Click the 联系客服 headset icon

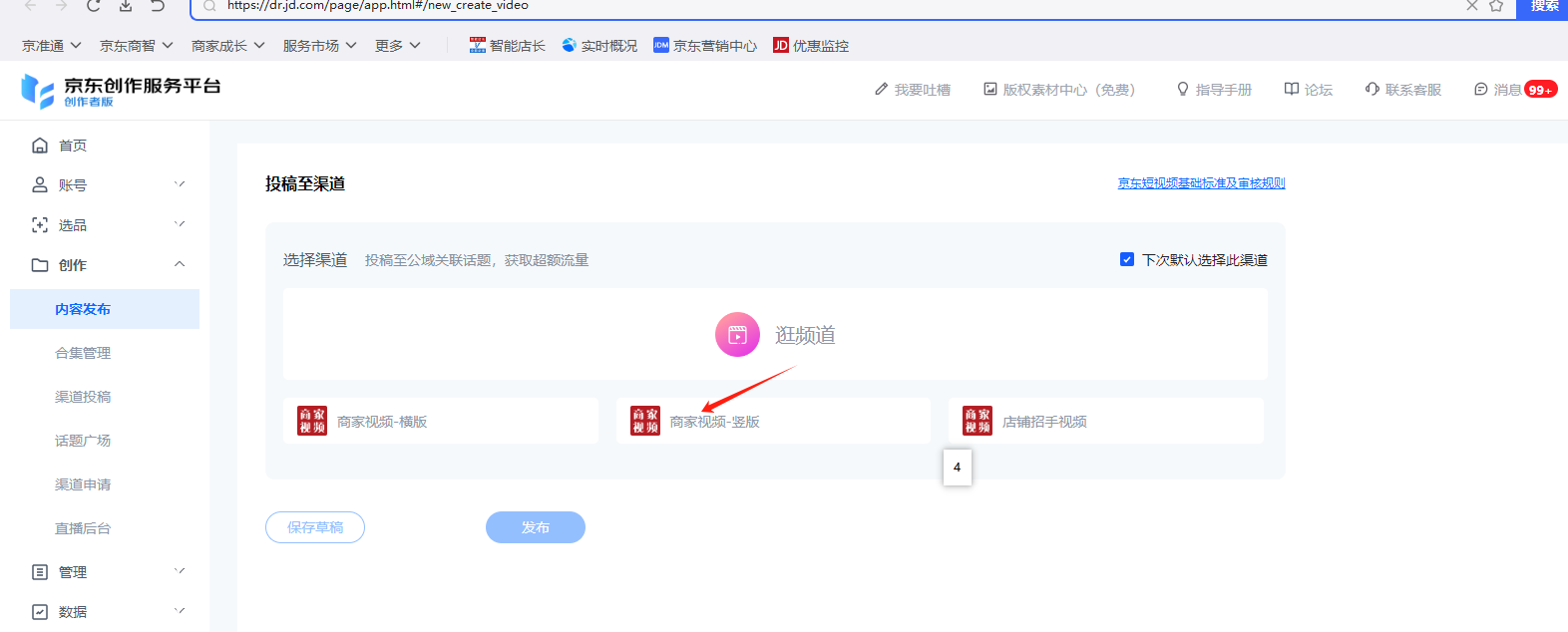pyautogui.click(x=1372, y=90)
